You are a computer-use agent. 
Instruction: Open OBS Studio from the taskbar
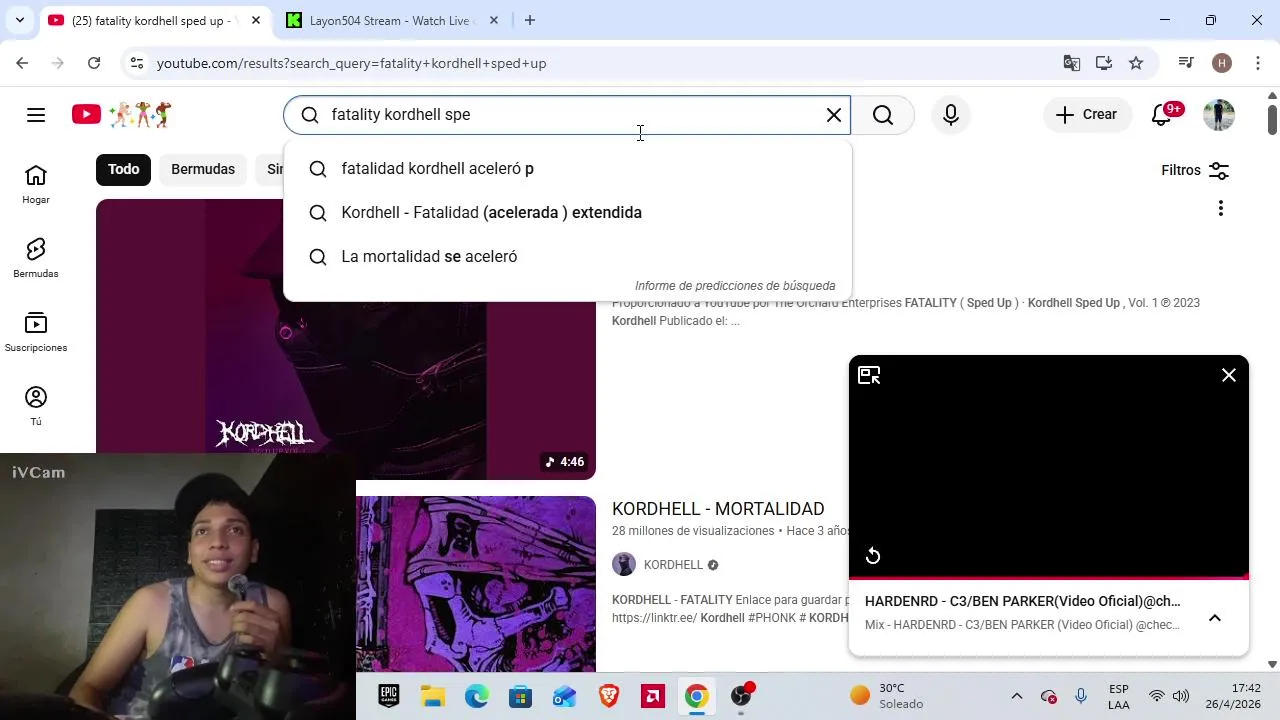[741, 696]
